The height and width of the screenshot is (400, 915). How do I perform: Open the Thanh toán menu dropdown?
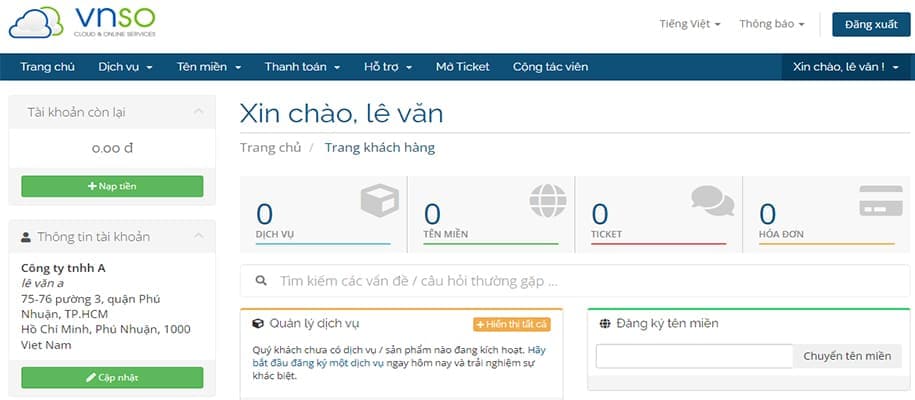coord(302,67)
